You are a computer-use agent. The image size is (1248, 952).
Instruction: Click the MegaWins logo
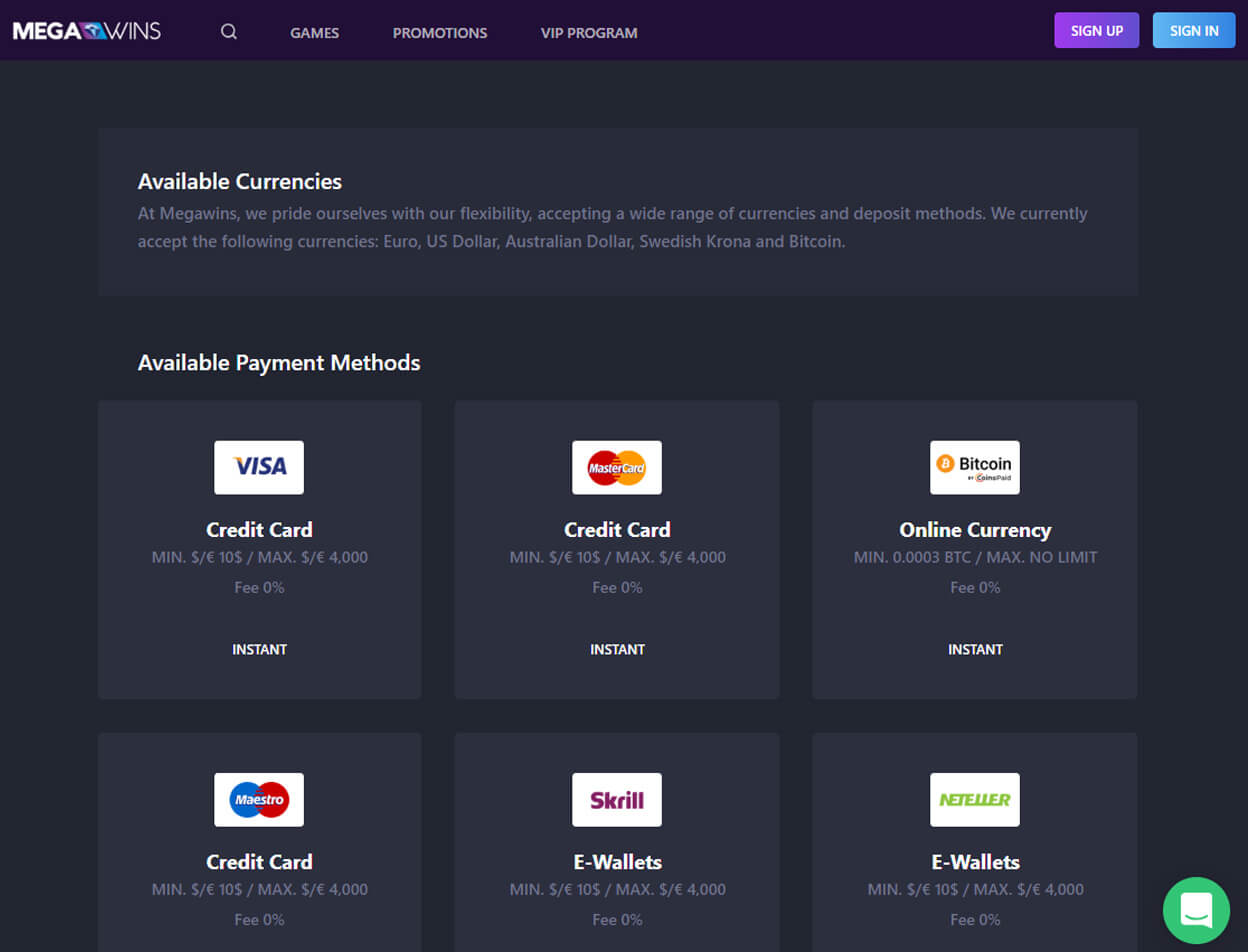(87, 31)
